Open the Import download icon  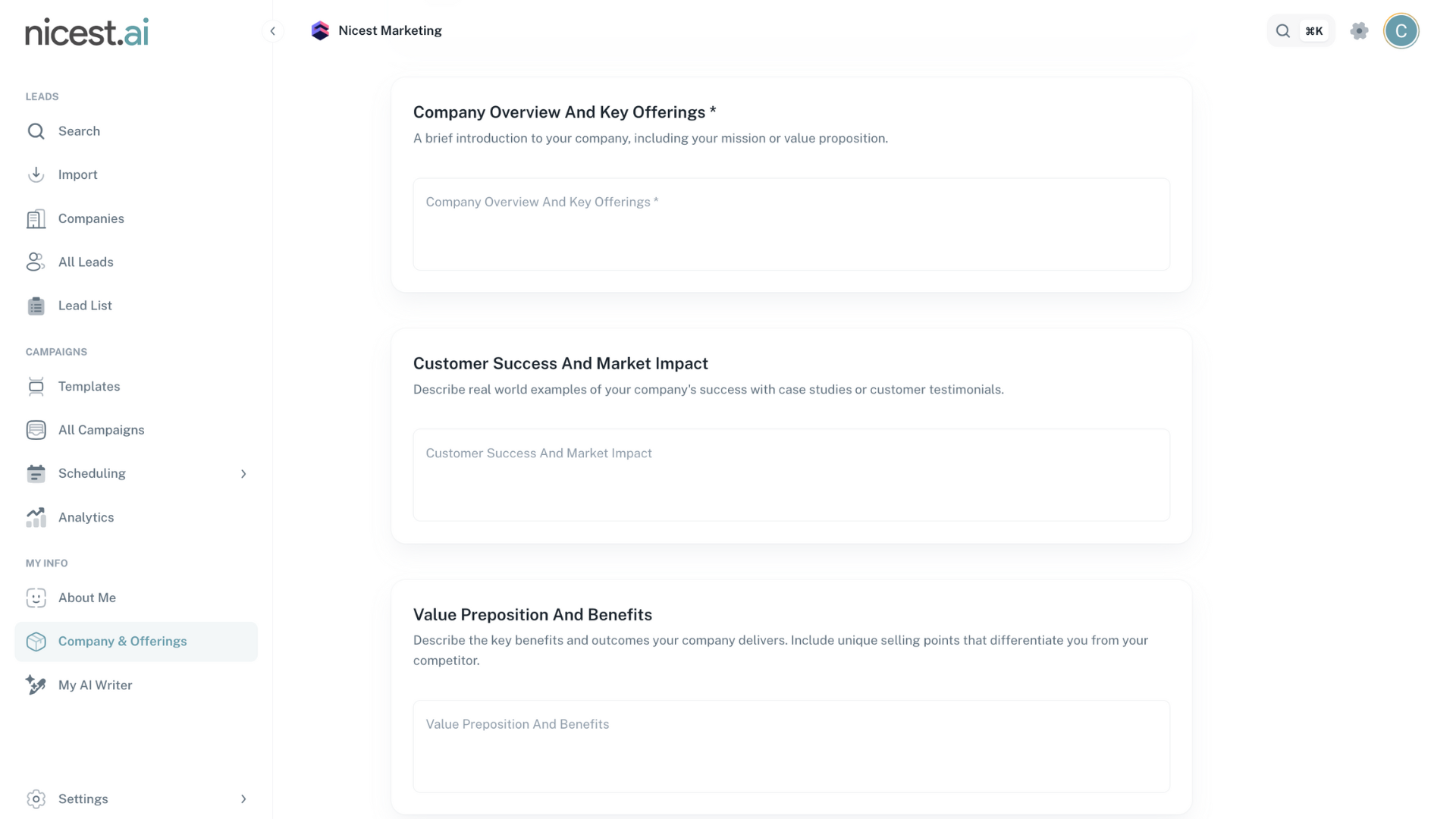click(x=36, y=174)
